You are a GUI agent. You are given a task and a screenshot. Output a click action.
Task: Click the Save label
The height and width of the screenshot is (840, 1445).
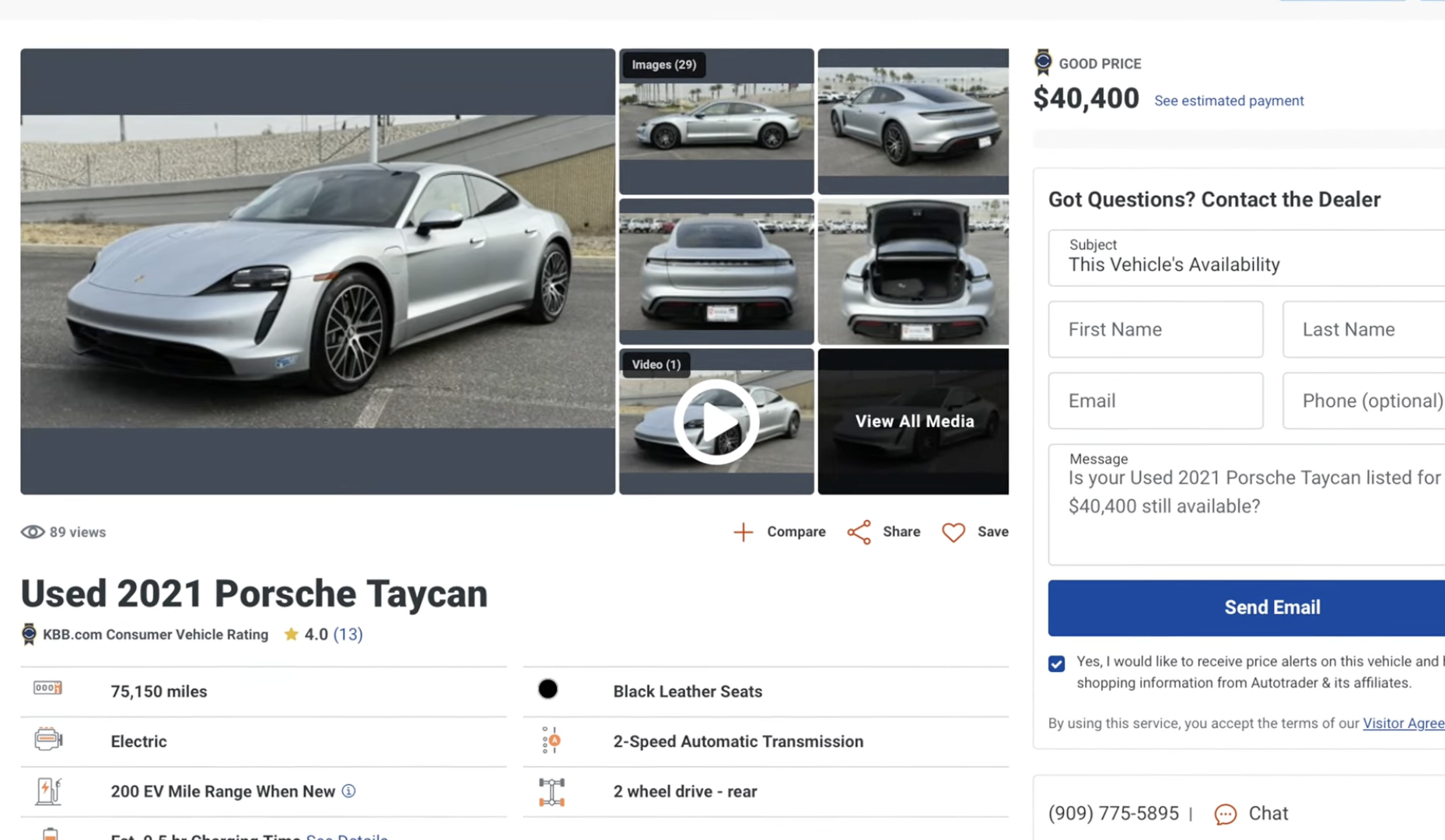pos(993,532)
